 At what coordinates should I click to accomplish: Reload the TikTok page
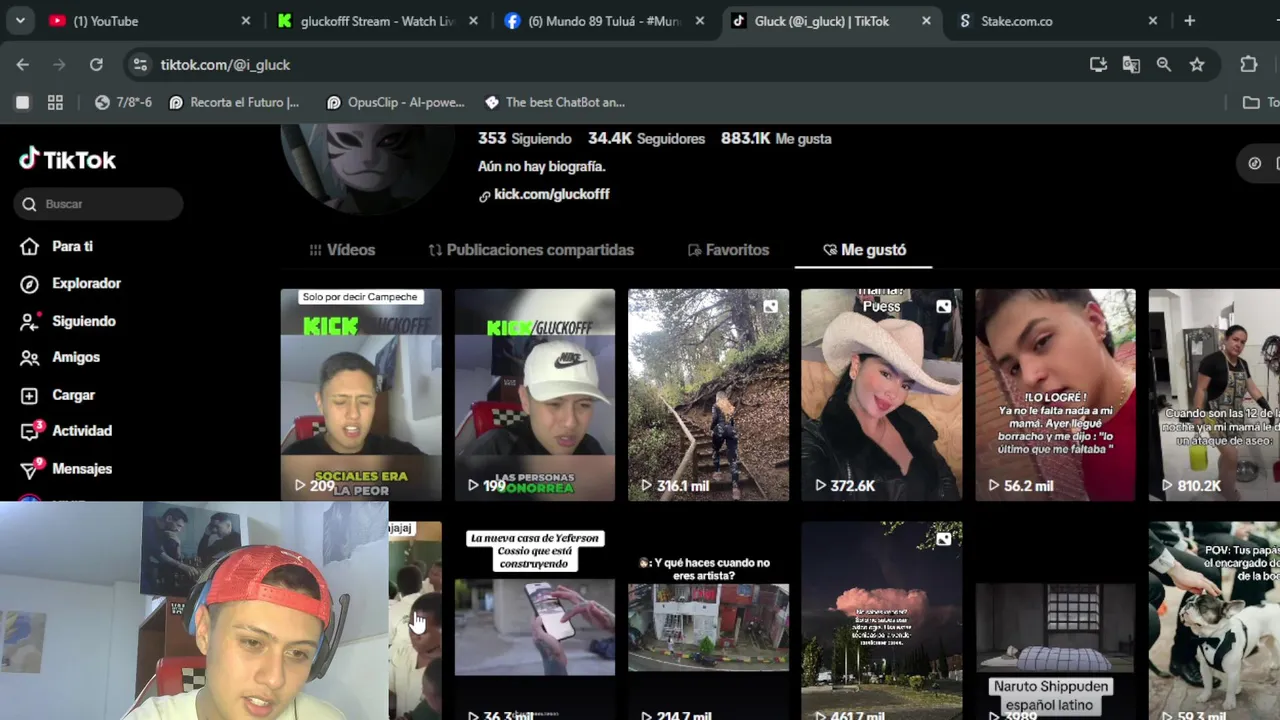[x=96, y=64]
